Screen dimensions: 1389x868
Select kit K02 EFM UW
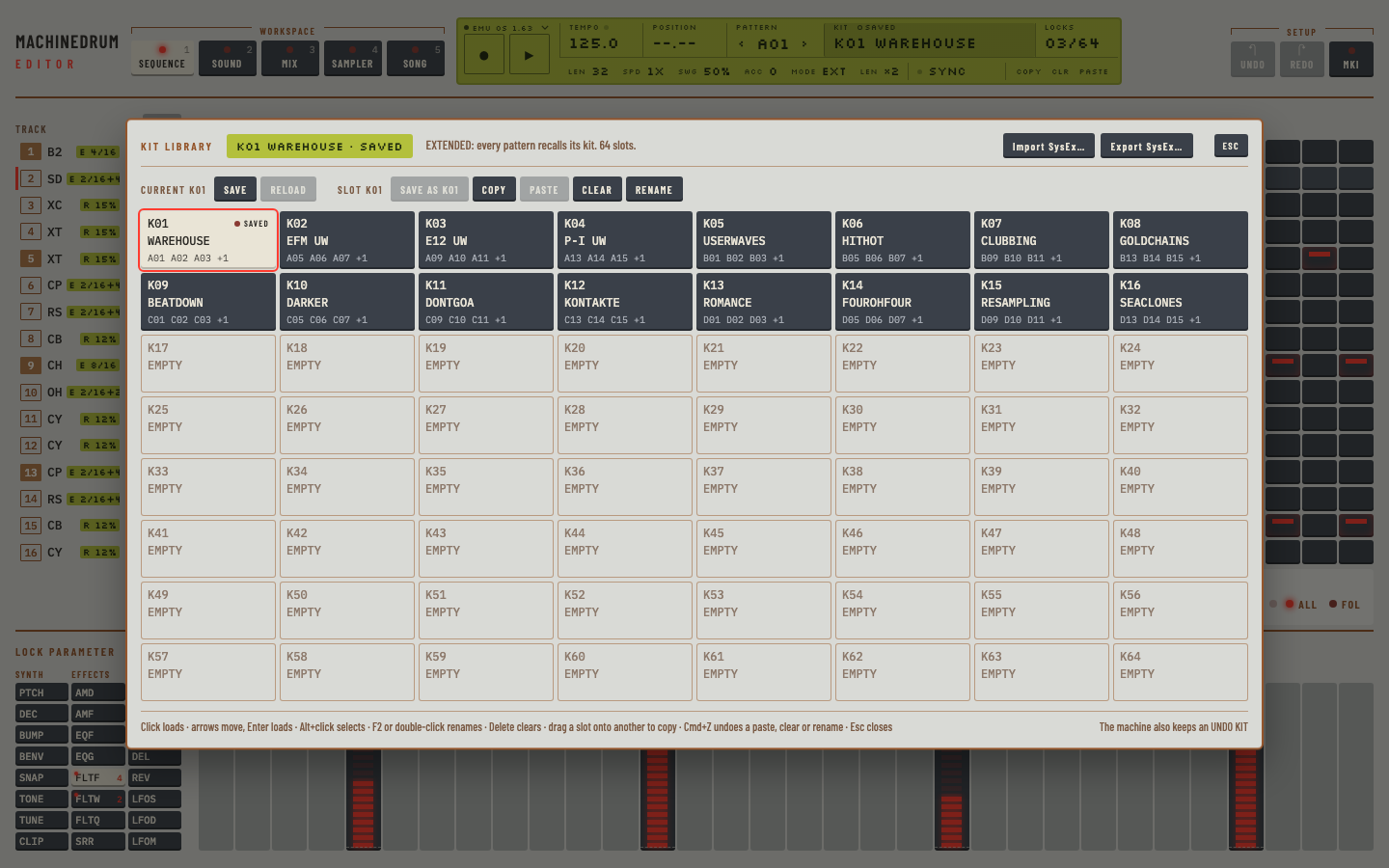point(347,239)
